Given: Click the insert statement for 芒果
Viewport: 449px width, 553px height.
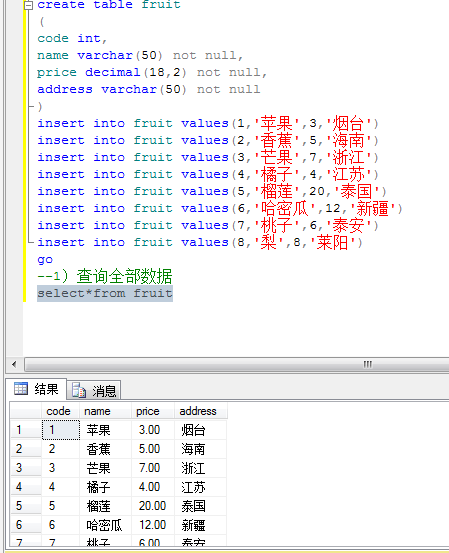Looking at the screenshot, I should coord(208,157).
